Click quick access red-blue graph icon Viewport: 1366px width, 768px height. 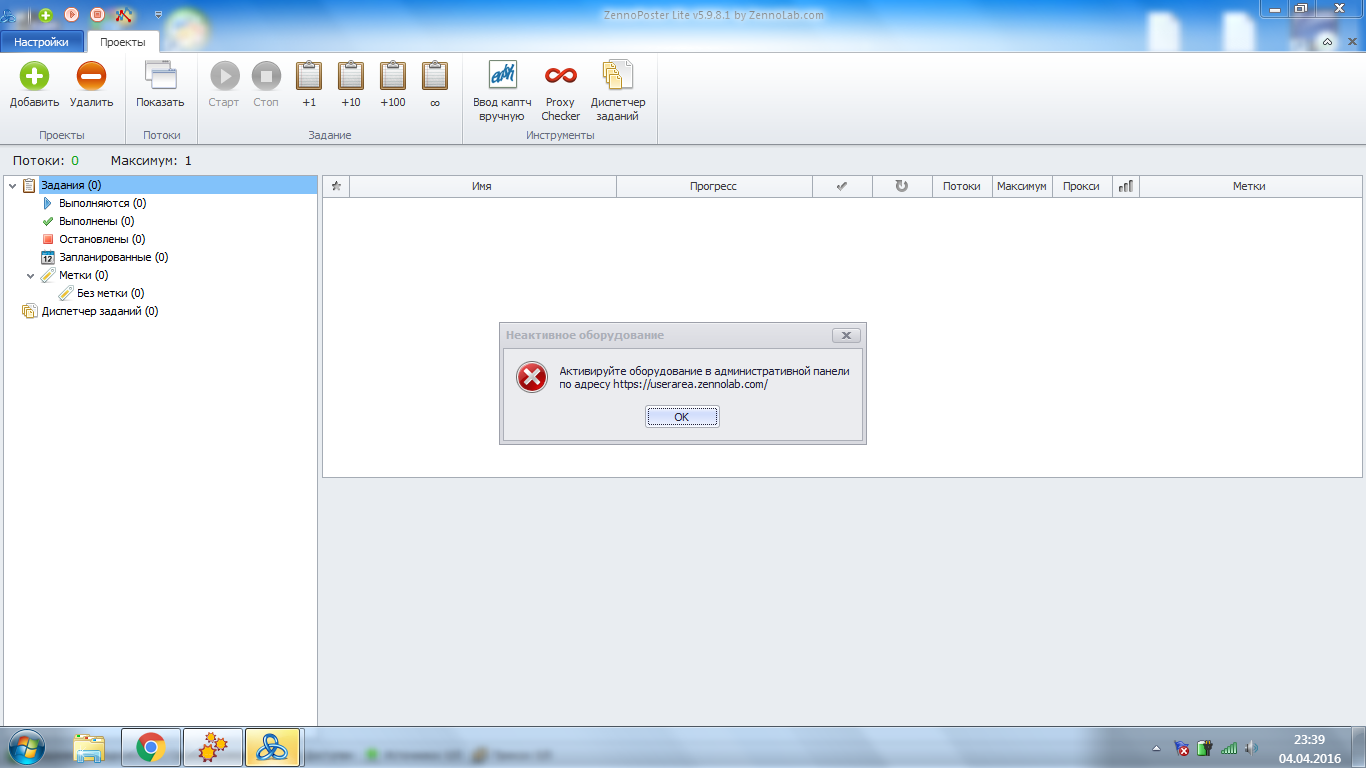(x=124, y=15)
